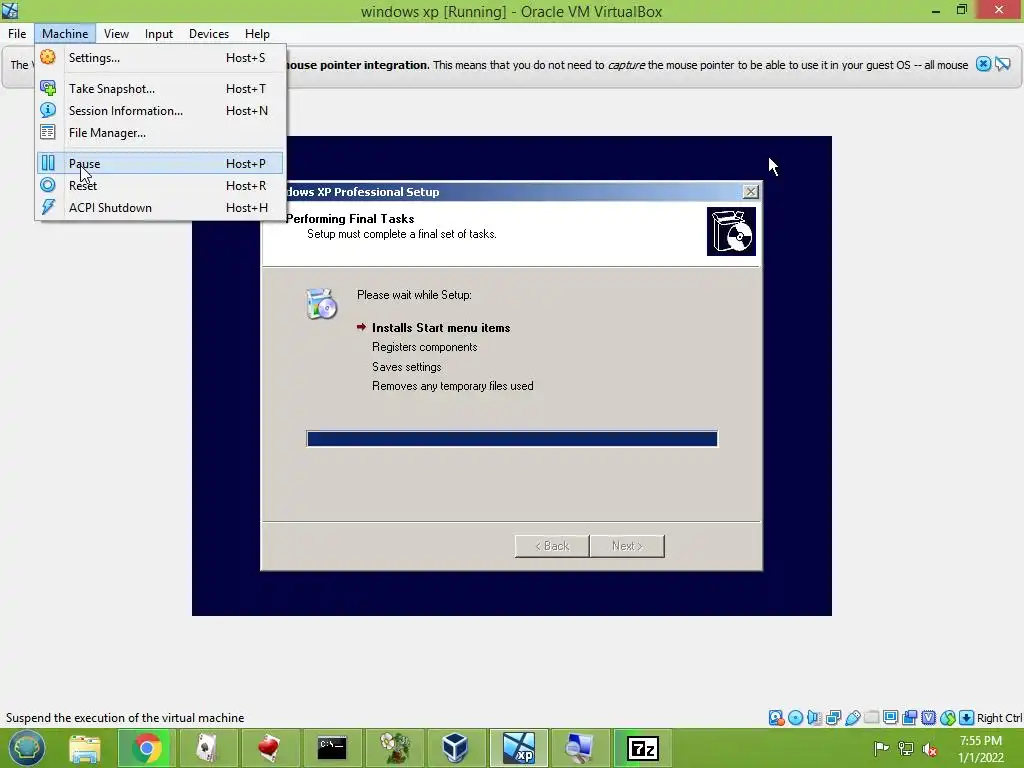
Task: Click recording indicator in status bar
Action: click(x=909, y=718)
